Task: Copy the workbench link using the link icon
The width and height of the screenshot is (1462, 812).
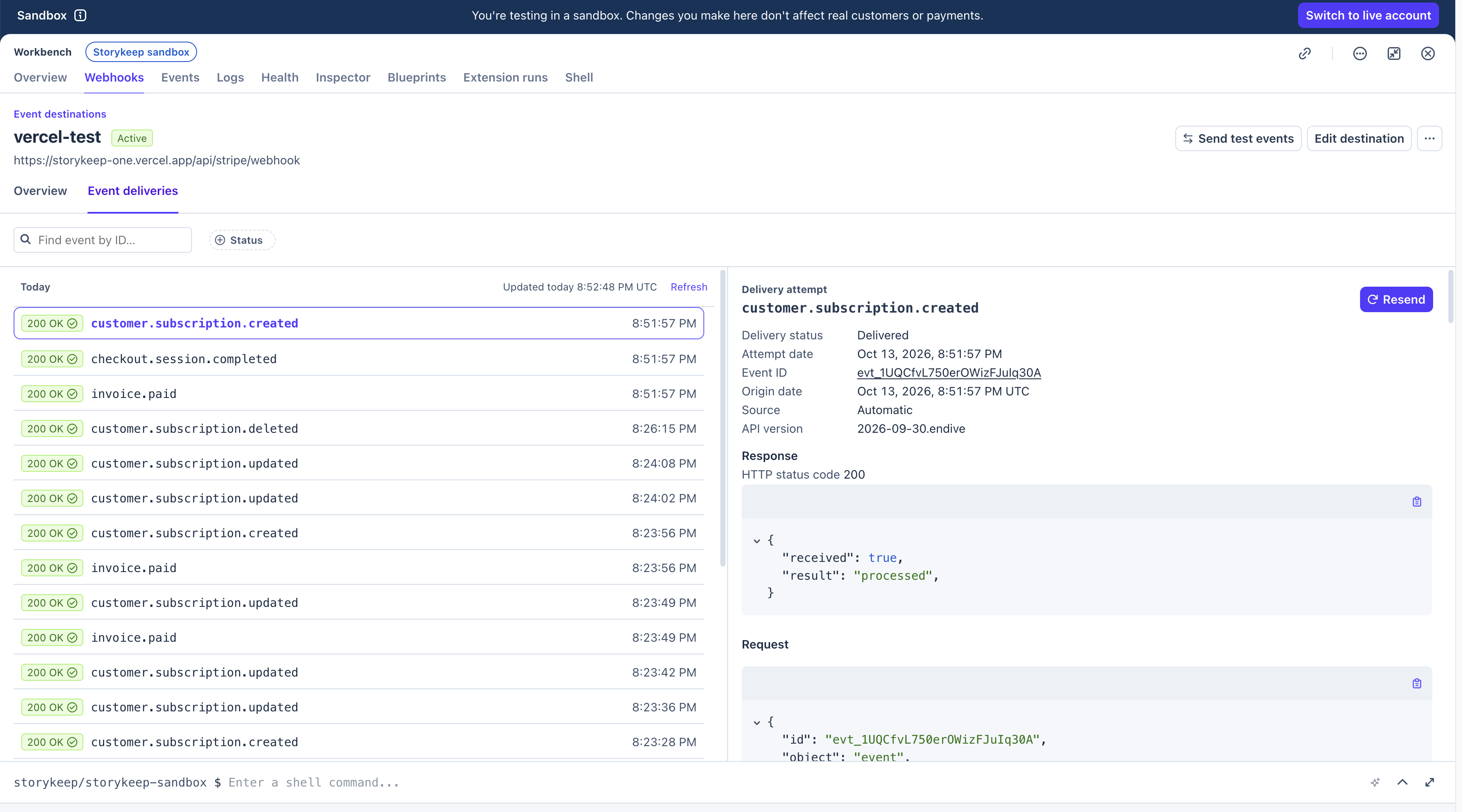Action: click(1305, 54)
